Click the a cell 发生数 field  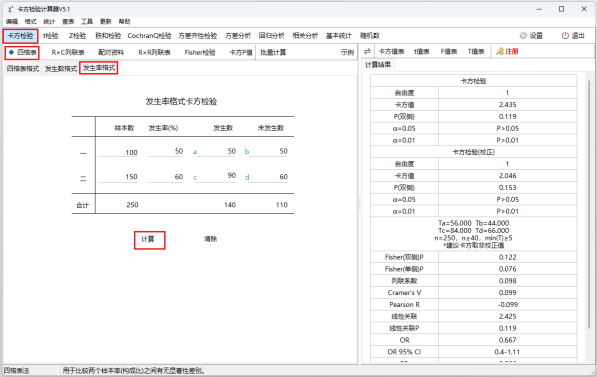point(217,151)
